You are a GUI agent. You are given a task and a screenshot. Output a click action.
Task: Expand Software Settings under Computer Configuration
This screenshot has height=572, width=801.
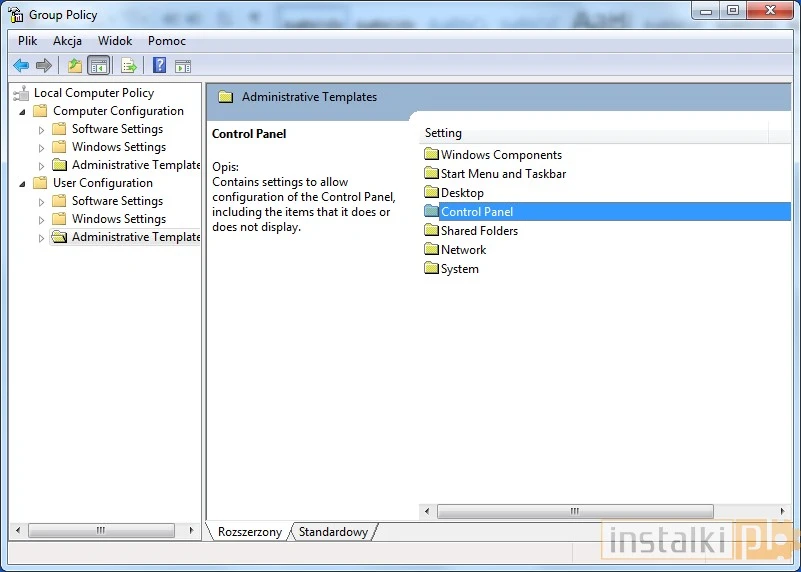pyautogui.click(x=41, y=130)
